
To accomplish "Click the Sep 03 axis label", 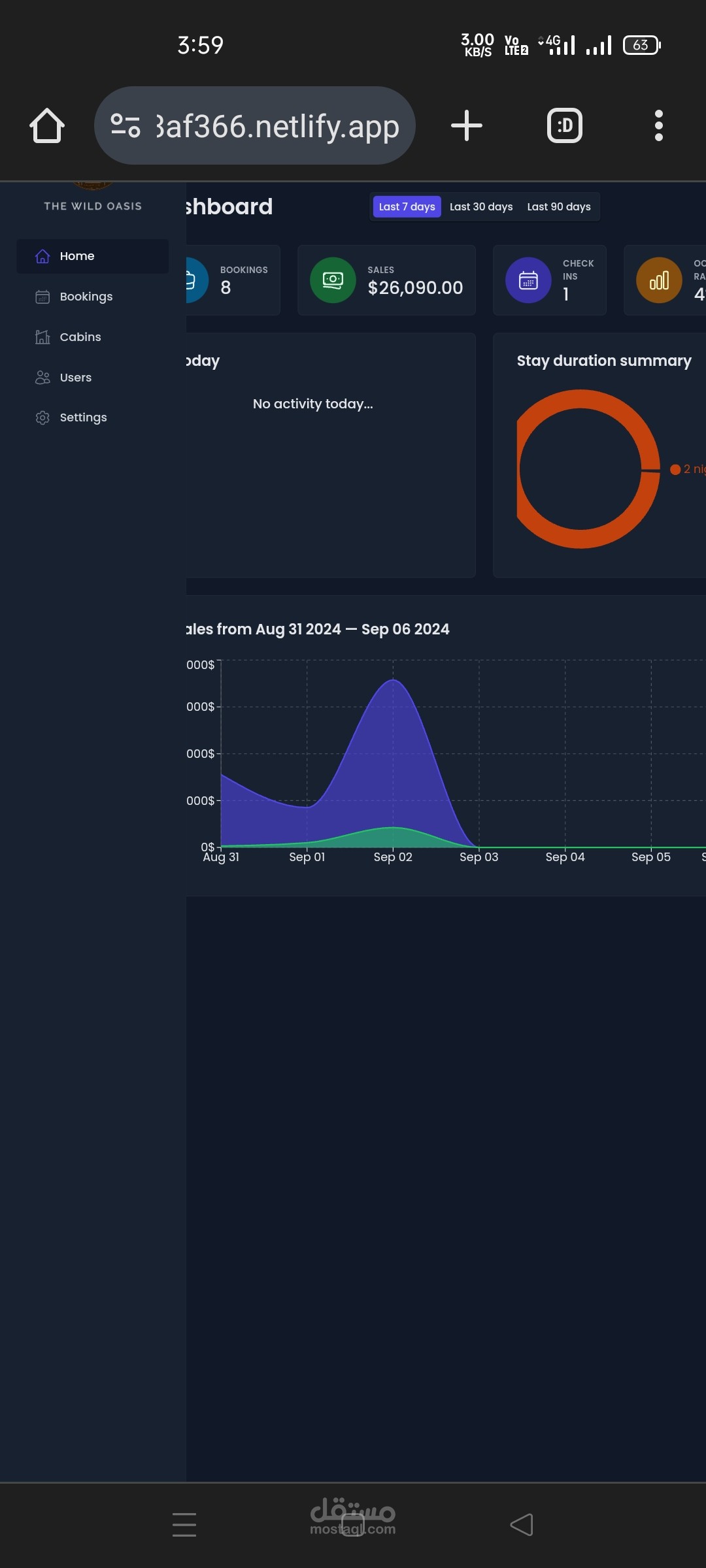I will point(479,857).
